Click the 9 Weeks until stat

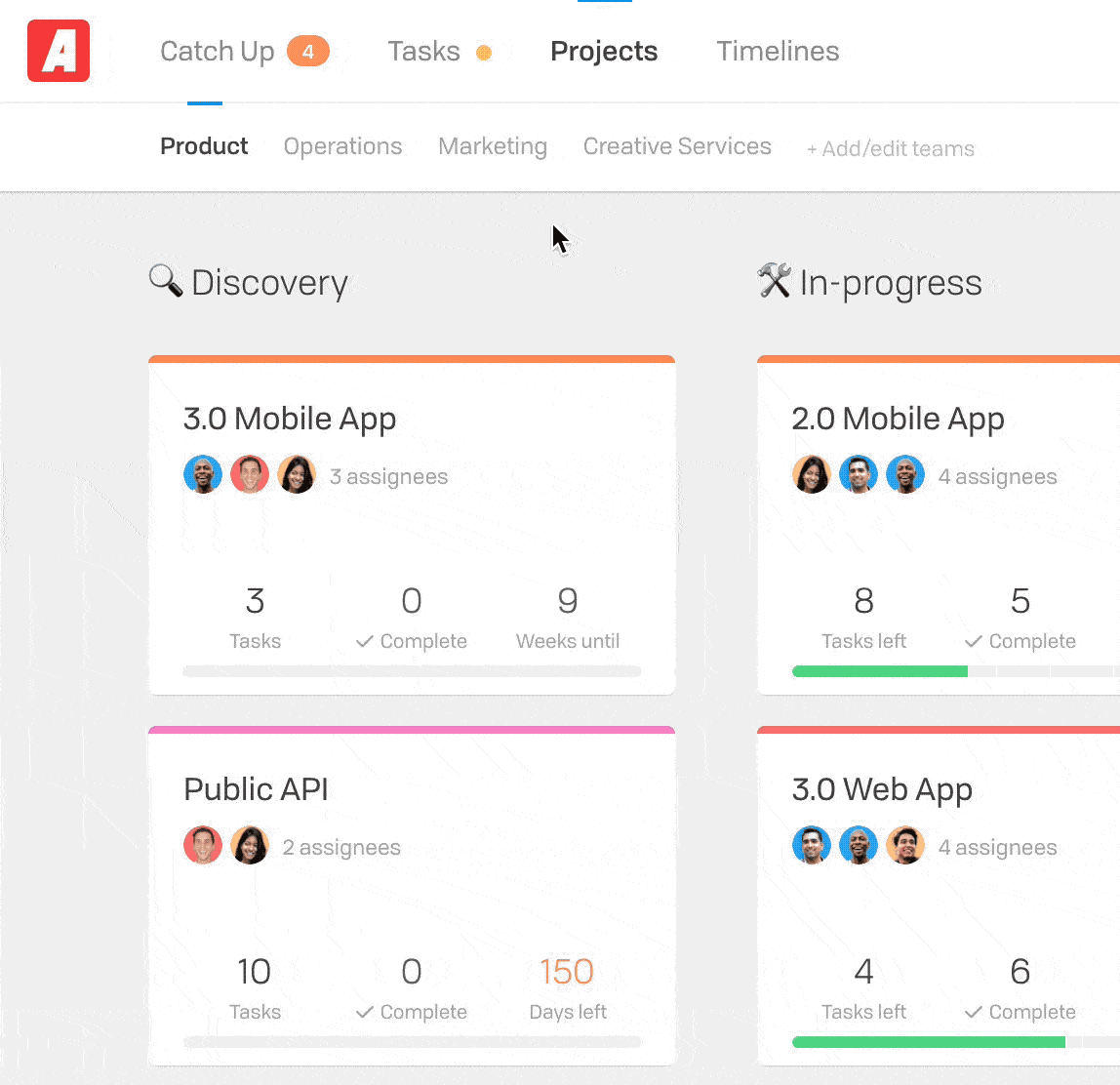point(568,618)
